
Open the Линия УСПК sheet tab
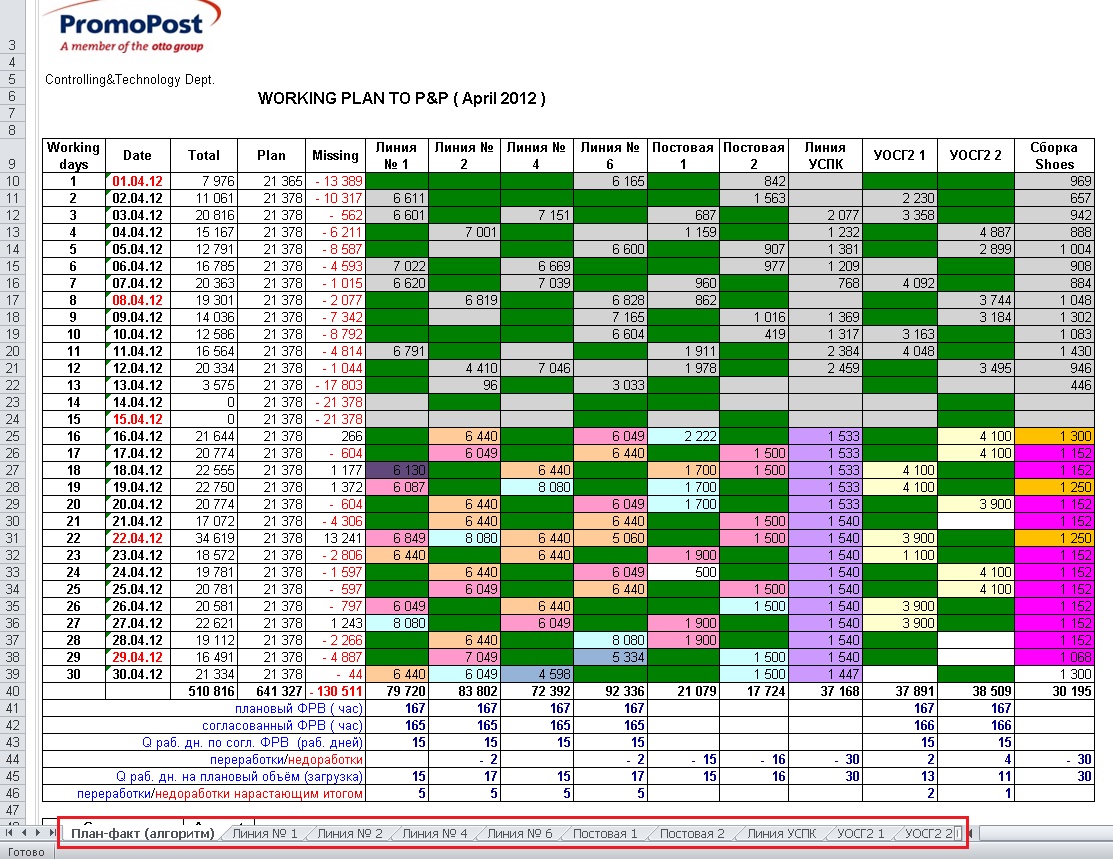click(x=782, y=833)
